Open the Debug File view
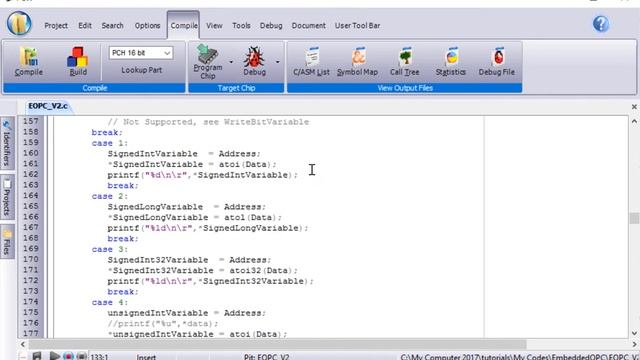The height and width of the screenshot is (360, 640). [497, 61]
